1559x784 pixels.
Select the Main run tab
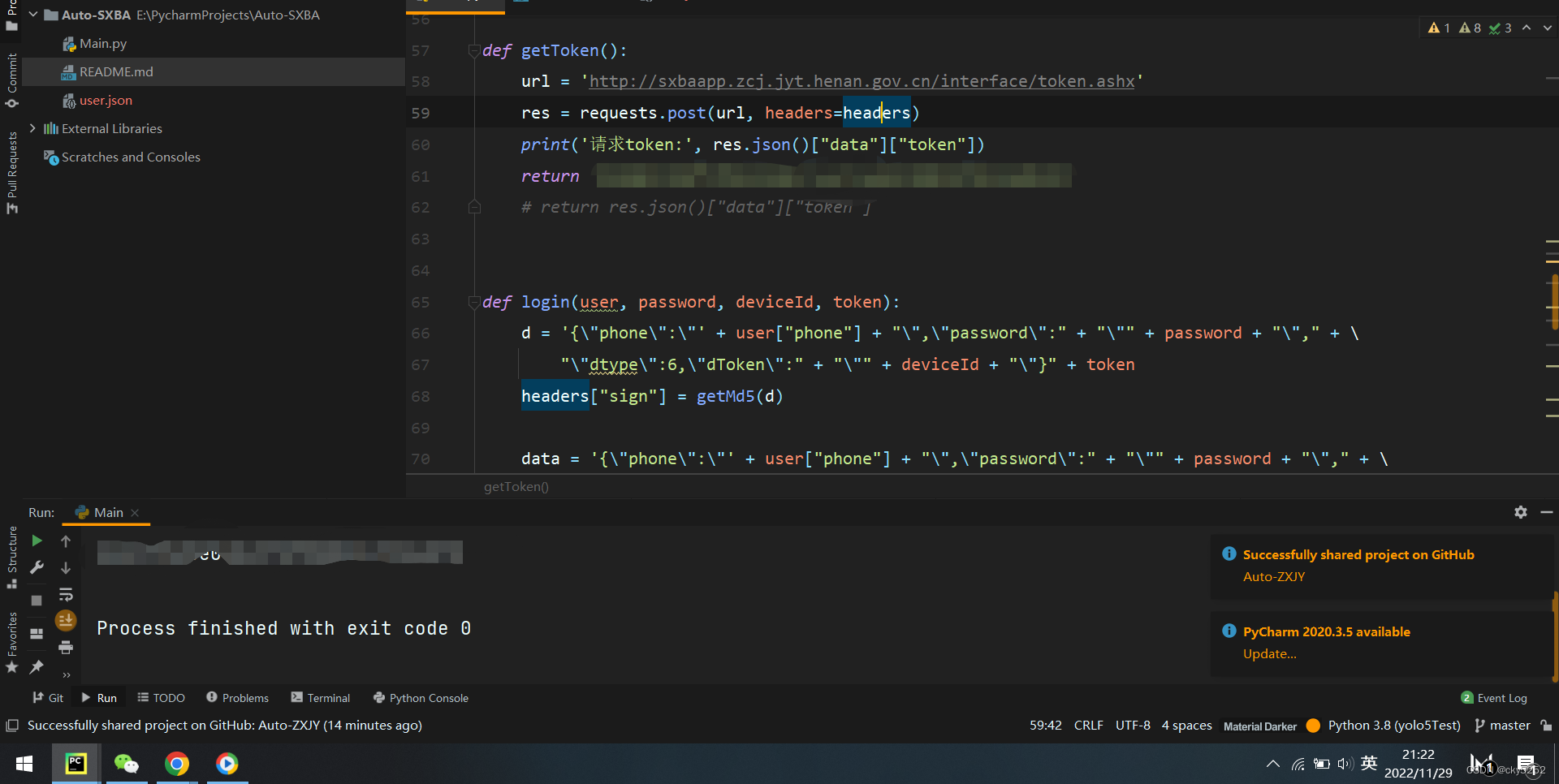(108, 513)
